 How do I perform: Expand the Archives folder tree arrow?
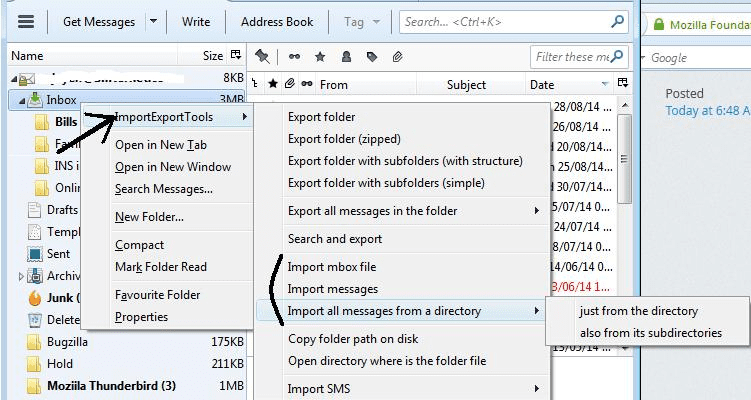[x=22, y=276]
